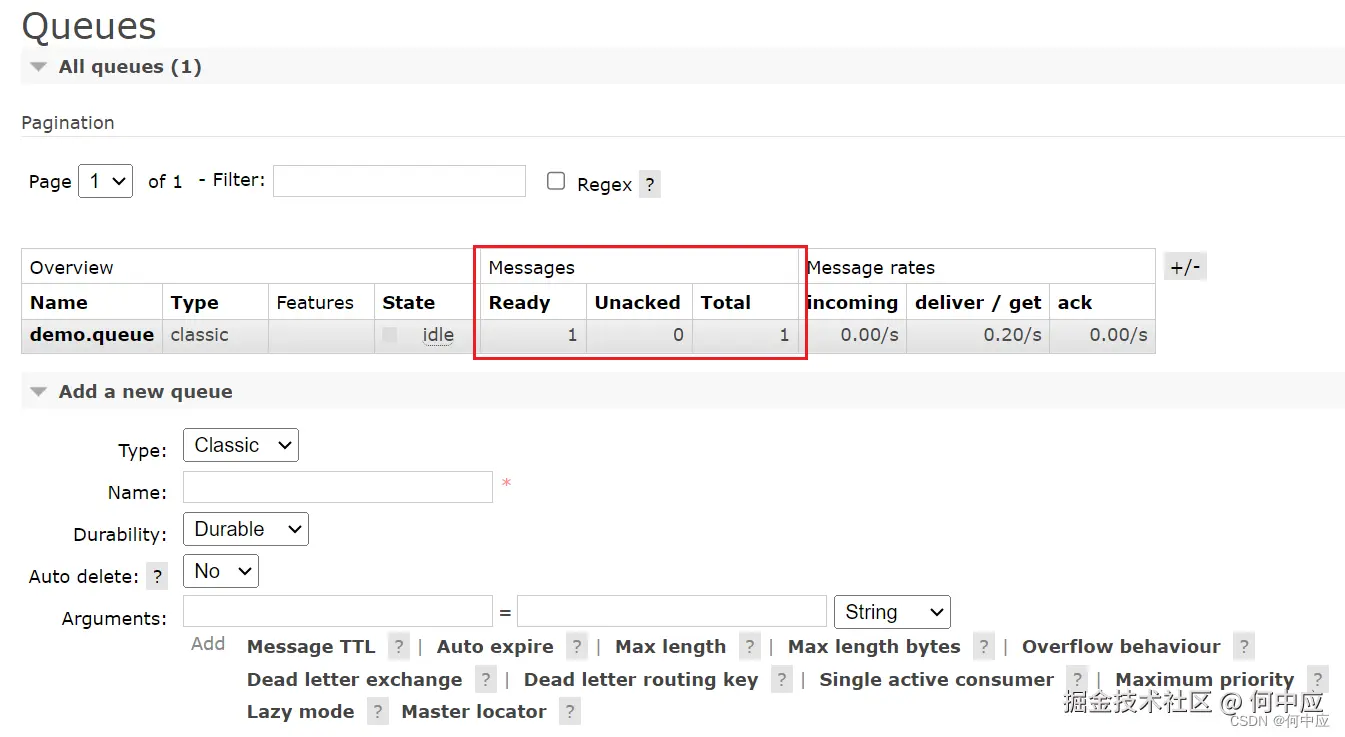This screenshot has height=737, width=1345.
Task: Click the help icon next to Regex
Action: point(650,184)
